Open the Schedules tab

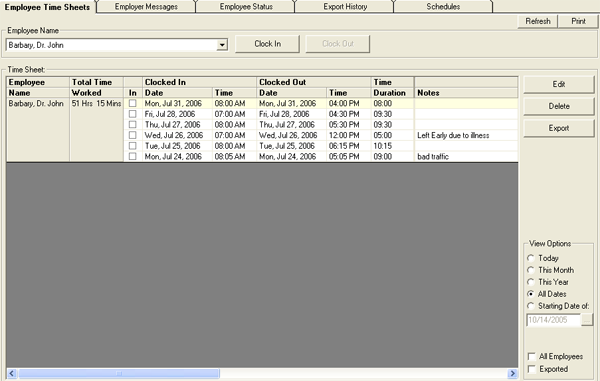click(443, 7)
